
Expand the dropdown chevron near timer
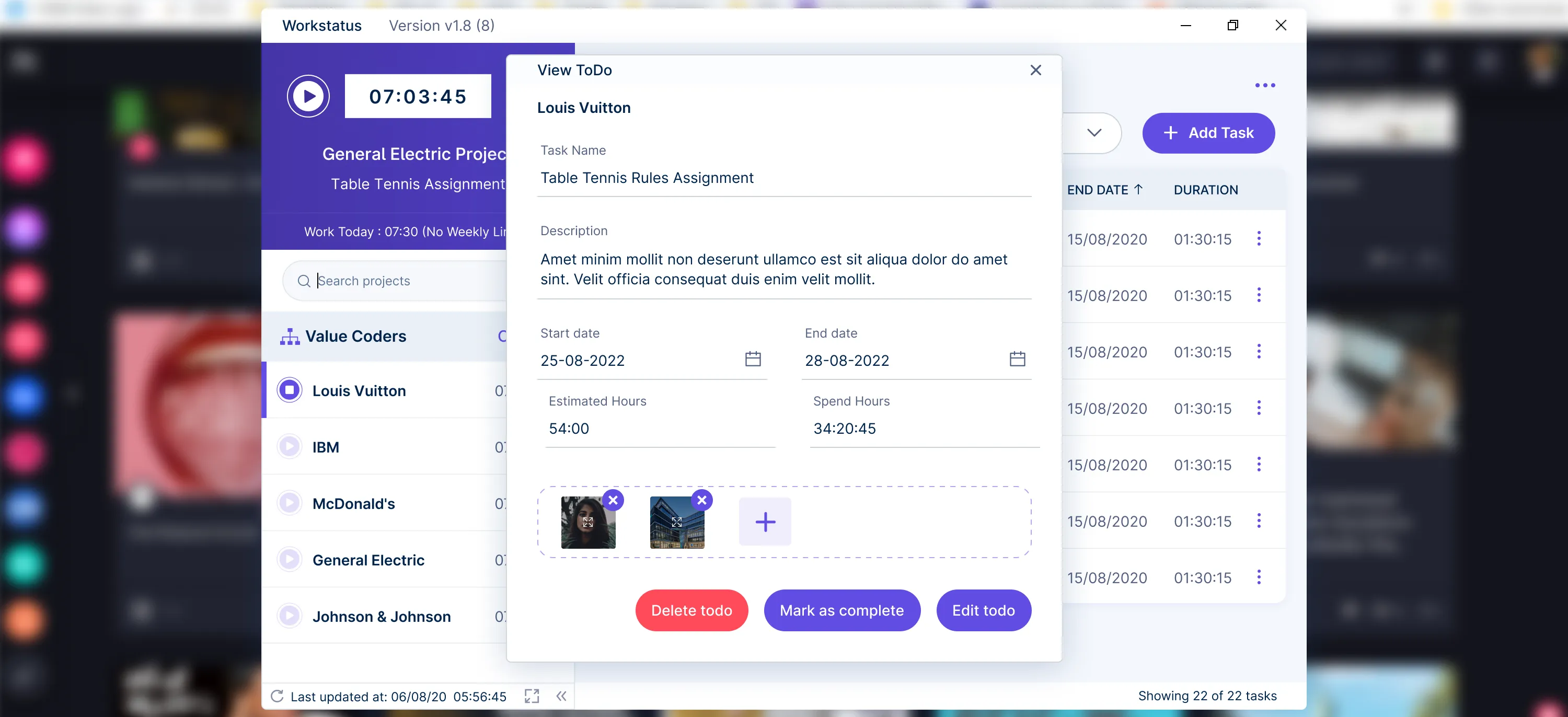coord(1095,133)
